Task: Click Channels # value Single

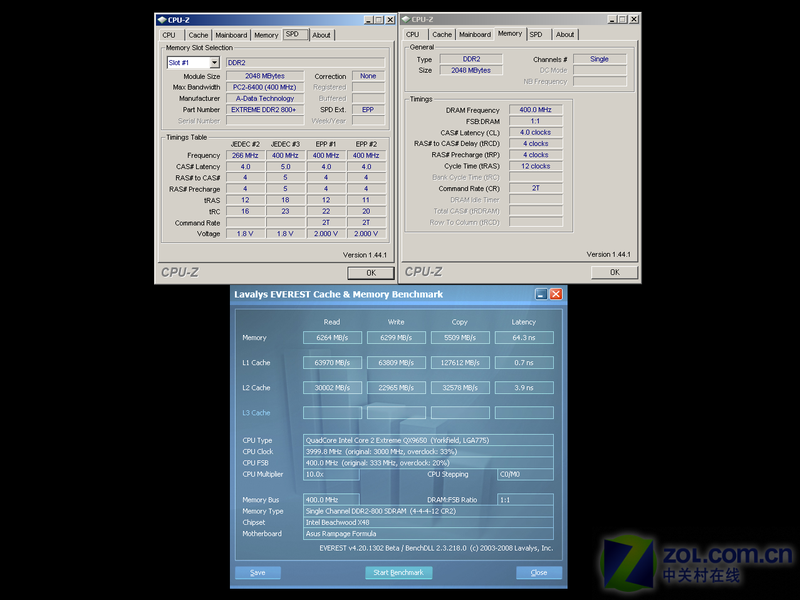Action: (599, 59)
